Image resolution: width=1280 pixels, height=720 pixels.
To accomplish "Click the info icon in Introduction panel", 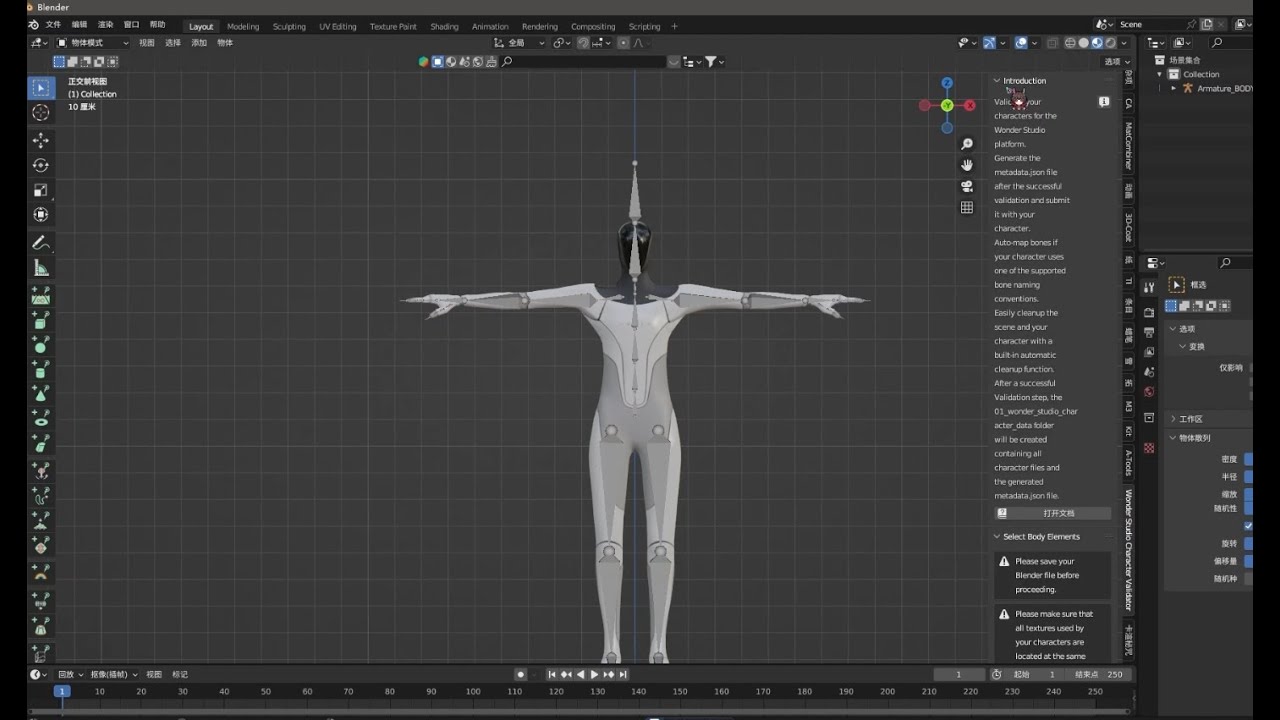I will coord(1104,102).
